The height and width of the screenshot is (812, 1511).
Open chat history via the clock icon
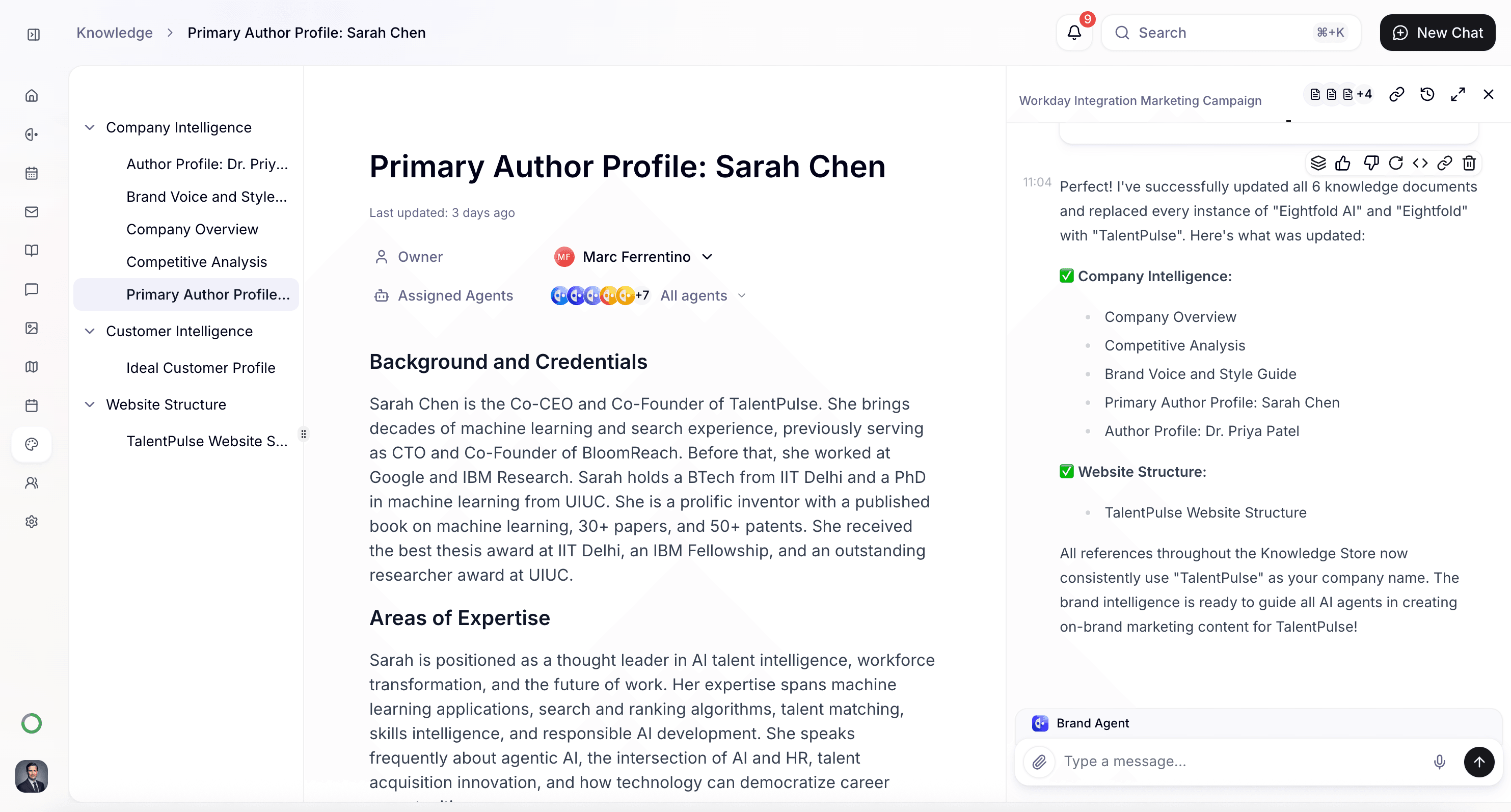click(1428, 94)
